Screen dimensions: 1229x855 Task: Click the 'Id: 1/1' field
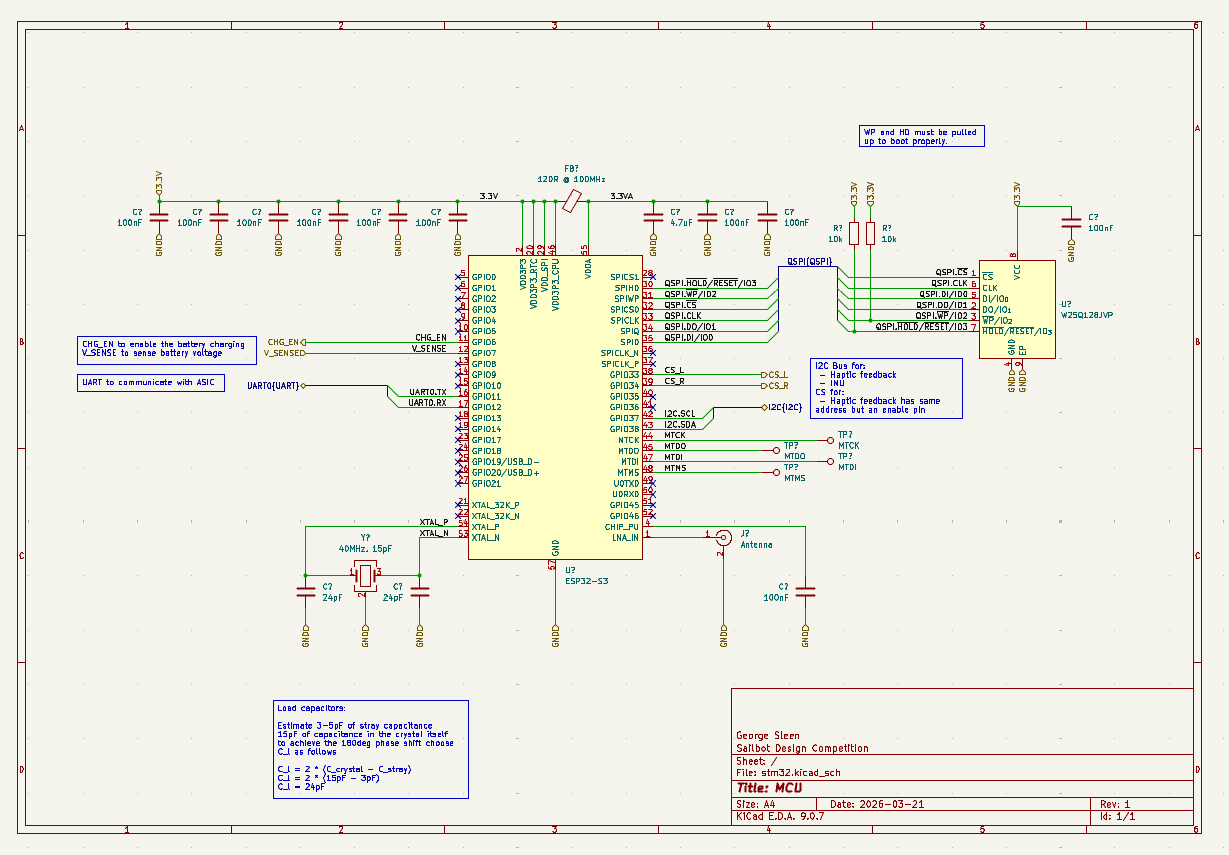pyautogui.click(x=1117, y=816)
